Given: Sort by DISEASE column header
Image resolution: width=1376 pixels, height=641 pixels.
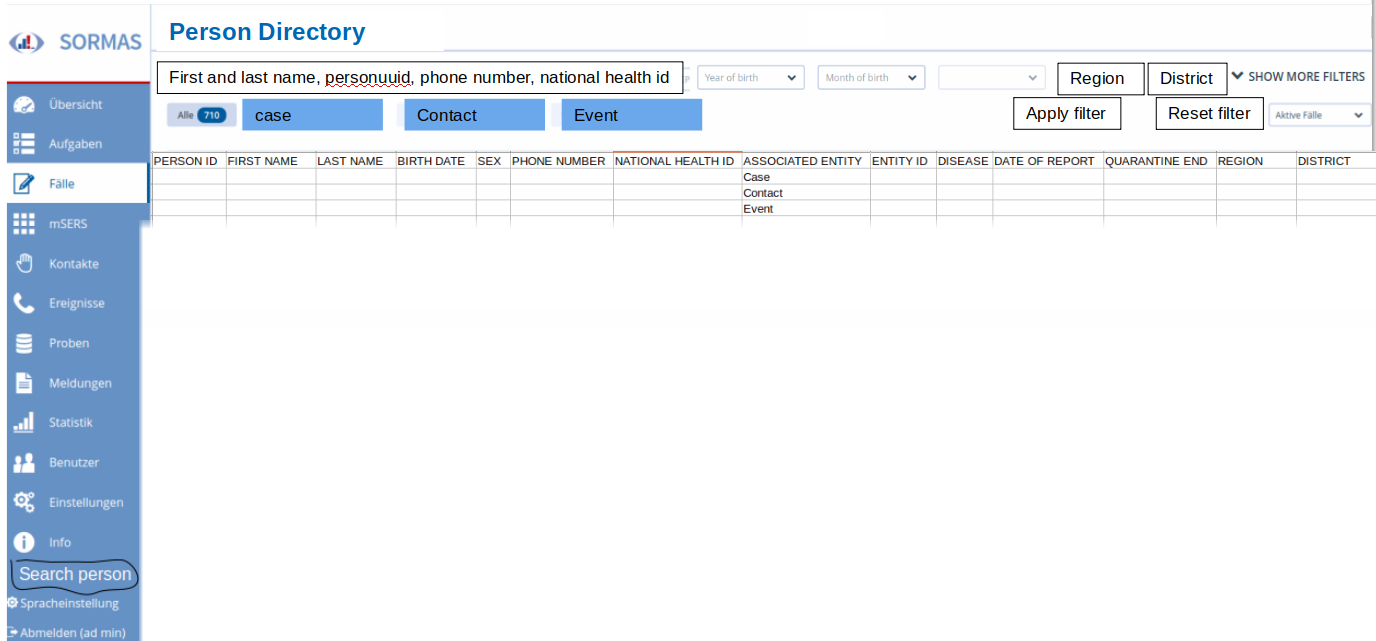Looking at the screenshot, I should [964, 160].
